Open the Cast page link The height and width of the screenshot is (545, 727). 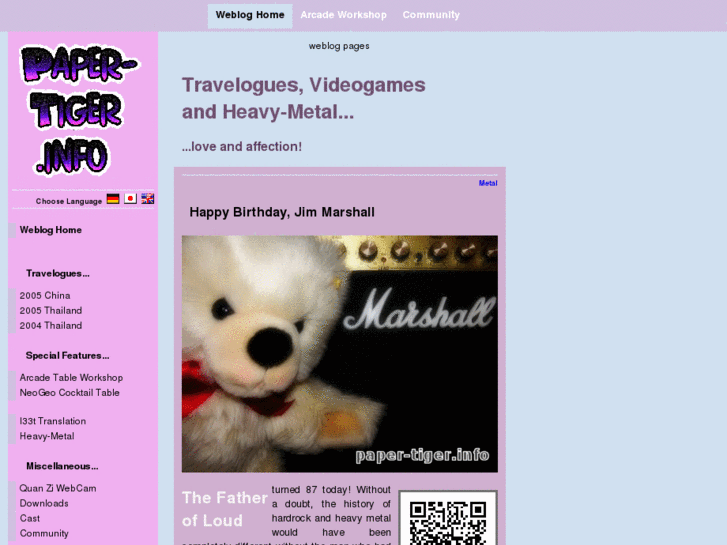pos(30,518)
